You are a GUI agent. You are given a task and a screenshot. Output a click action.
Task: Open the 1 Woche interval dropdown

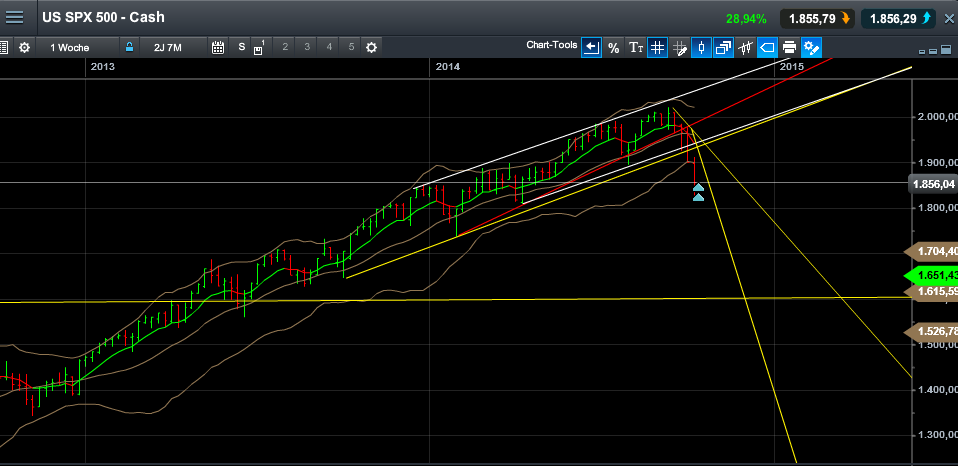coord(77,47)
